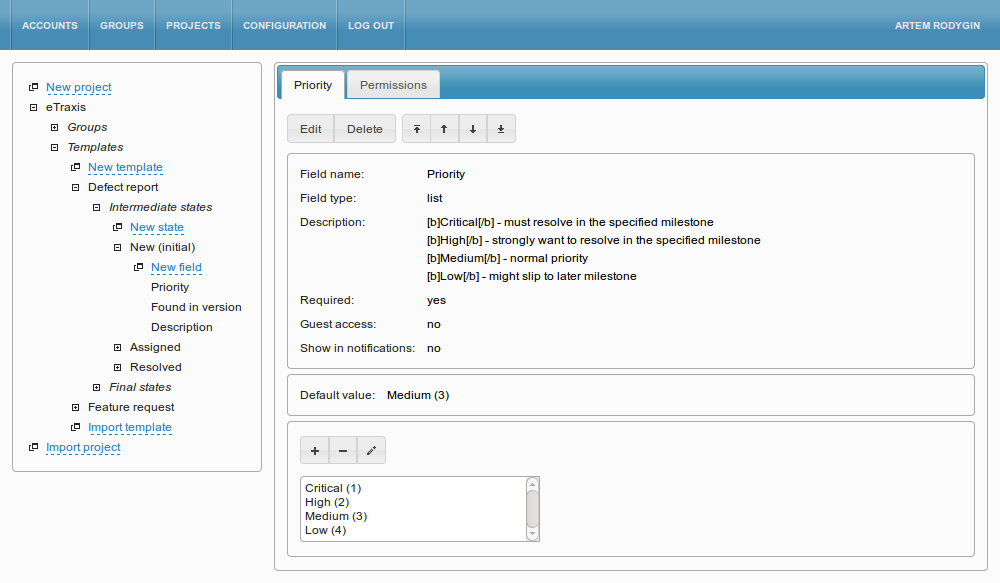The width and height of the screenshot is (1000, 583).
Task: Select the Resolved state label
Action: (156, 367)
